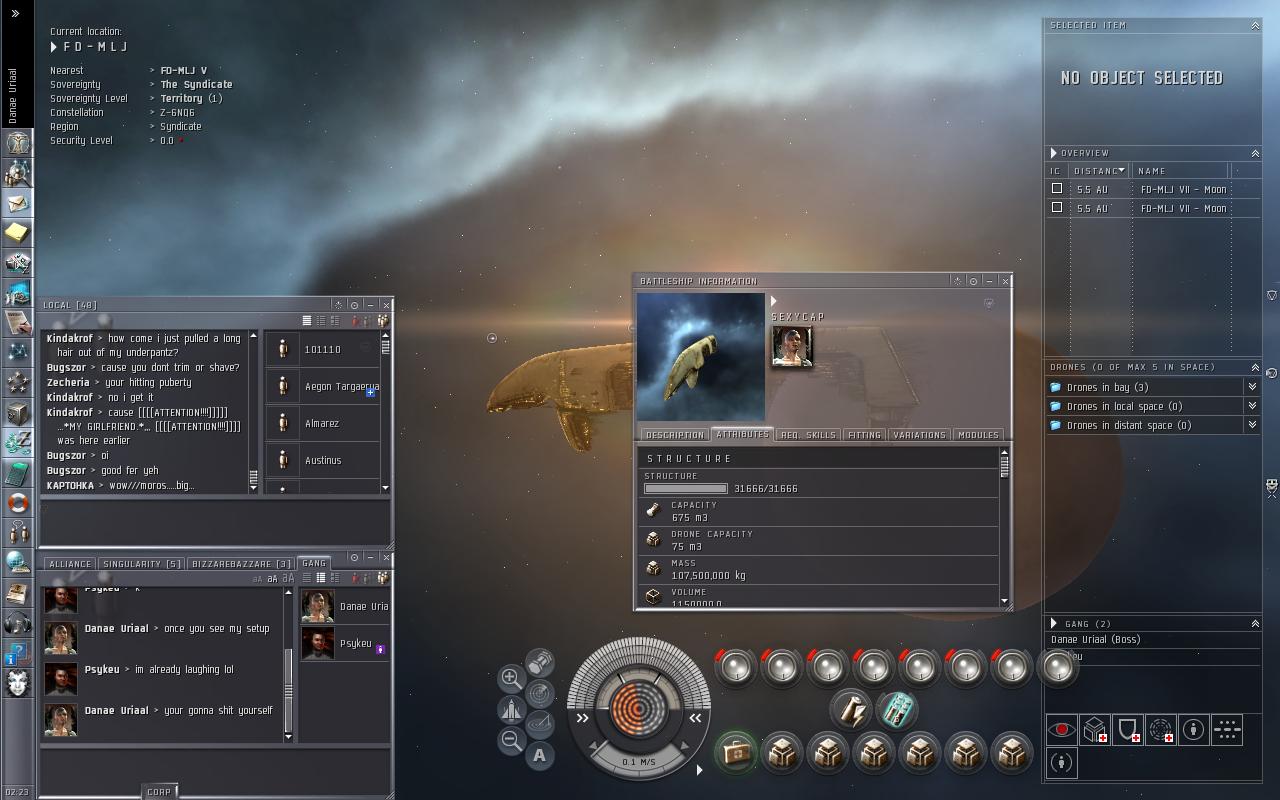
Task: Broadcast need armor cube icon
Action: [1095, 730]
